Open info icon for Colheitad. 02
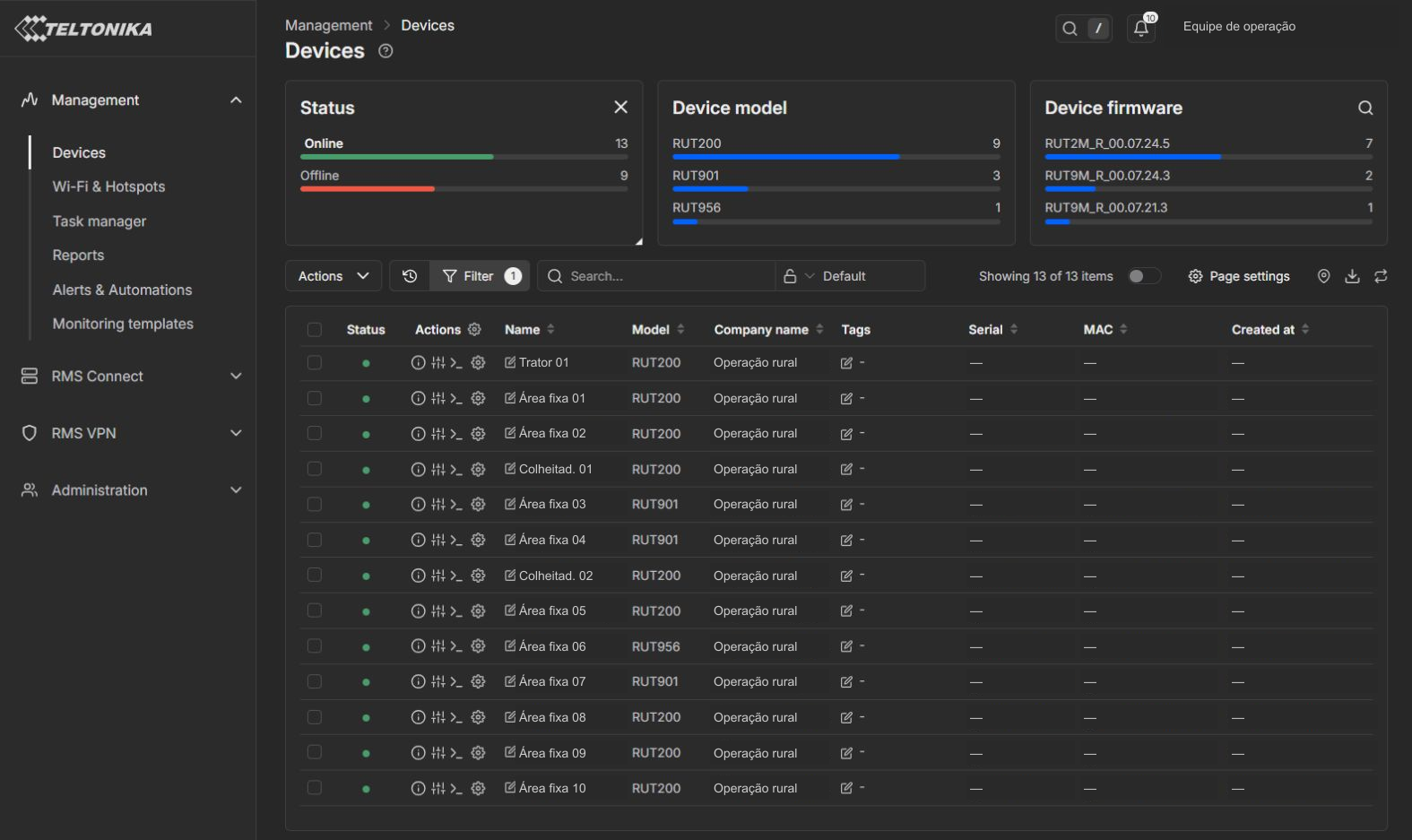 418,576
